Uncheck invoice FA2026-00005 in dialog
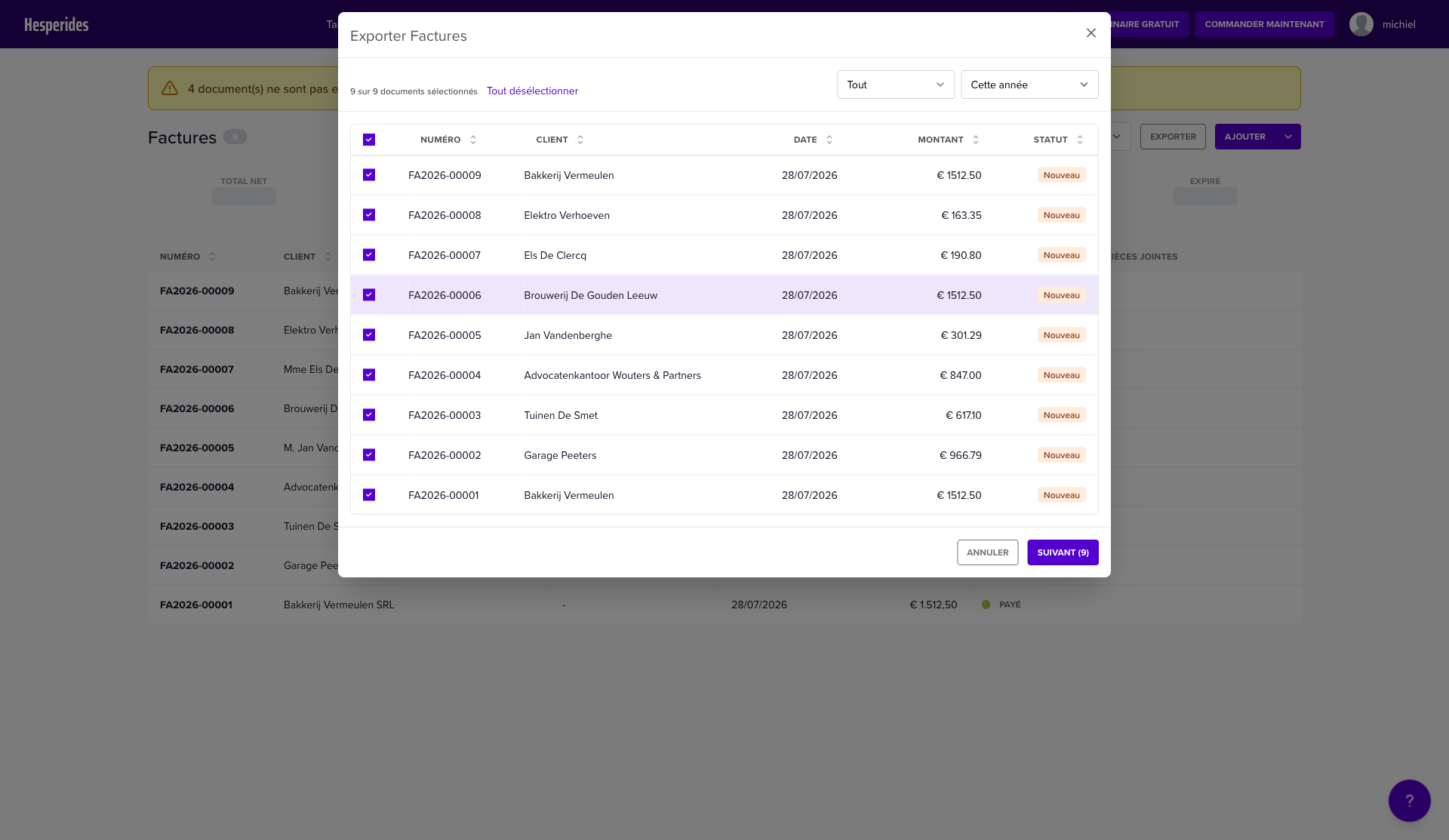Viewport: 1449px width, 840px height. tap(369, 335)
